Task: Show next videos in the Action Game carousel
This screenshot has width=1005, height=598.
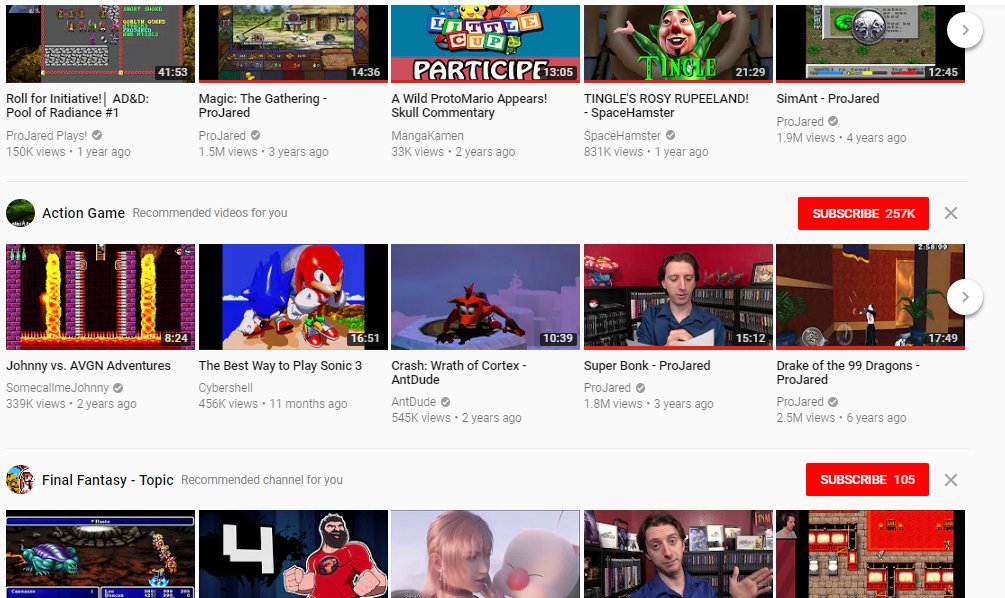Action: (x=965, y=297)
